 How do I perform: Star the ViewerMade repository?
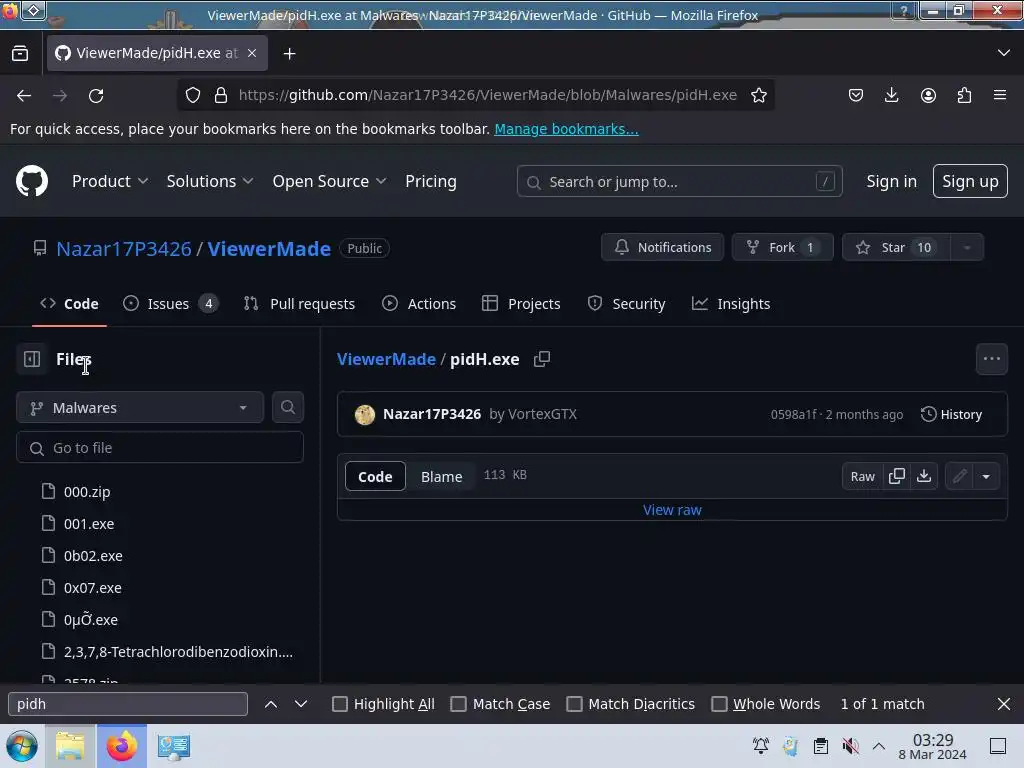click(896, 248)
